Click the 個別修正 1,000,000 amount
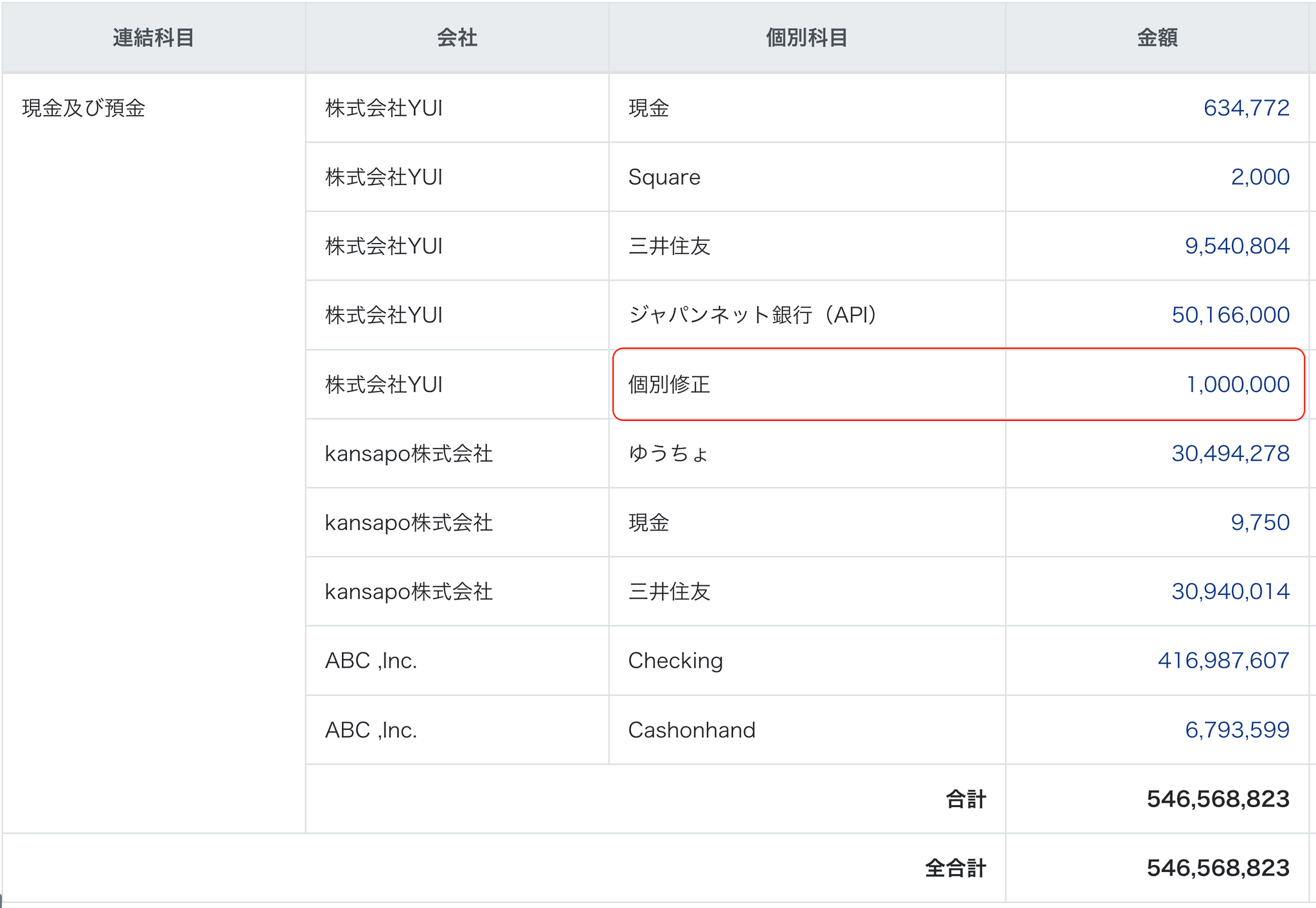Image resolution: width=1316 pixels, height=908 pixels. point(1238,384)
